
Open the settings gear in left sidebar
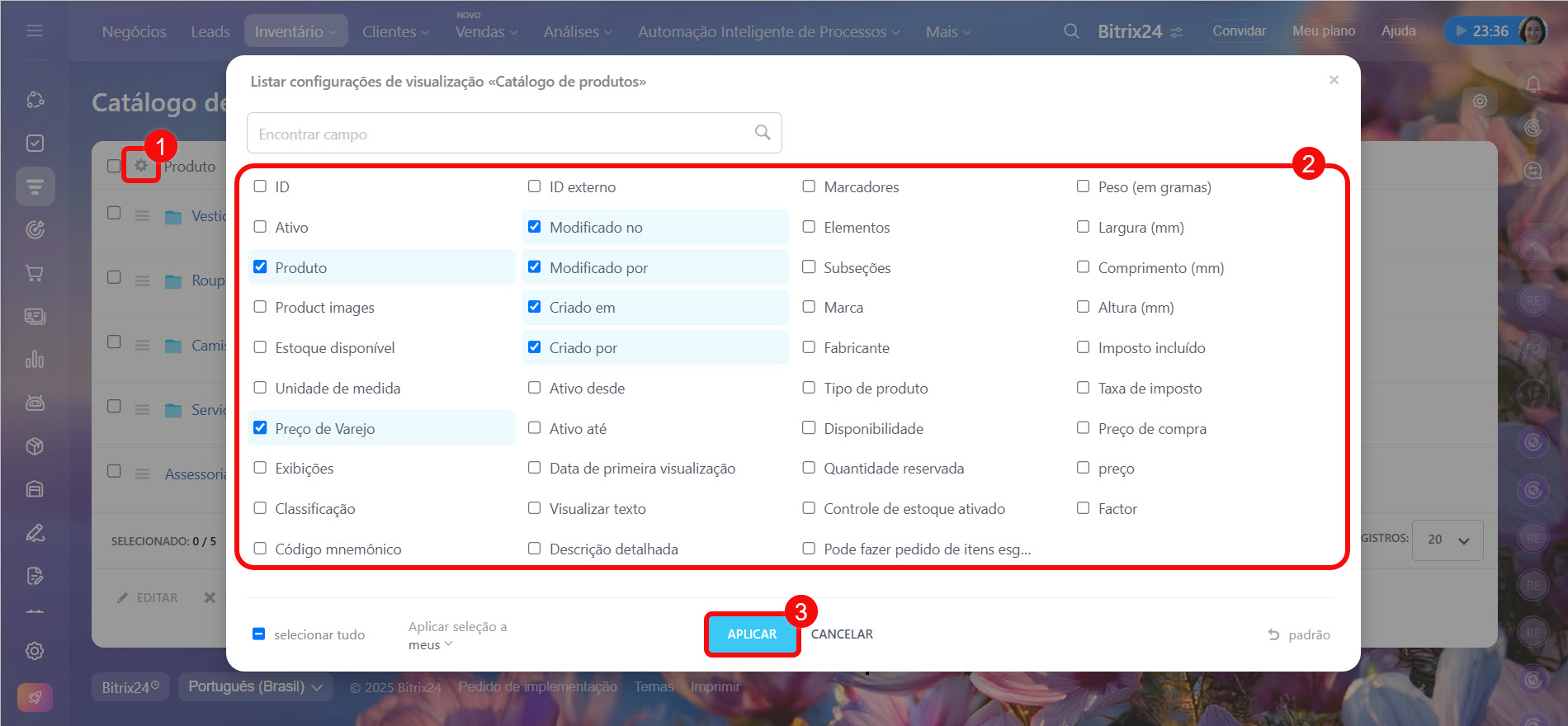(x=35, y=651)
